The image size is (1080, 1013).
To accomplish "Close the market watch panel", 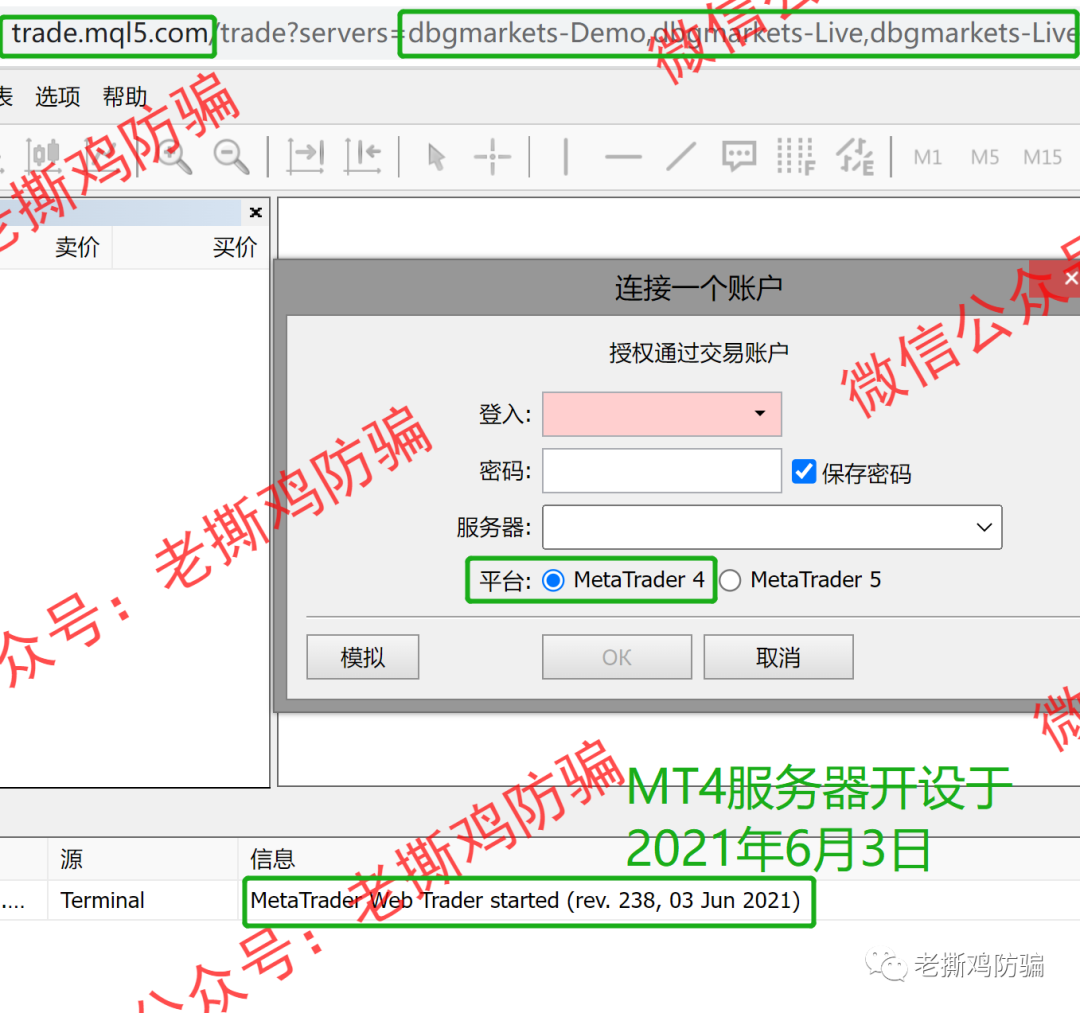I will click(256, 212).
